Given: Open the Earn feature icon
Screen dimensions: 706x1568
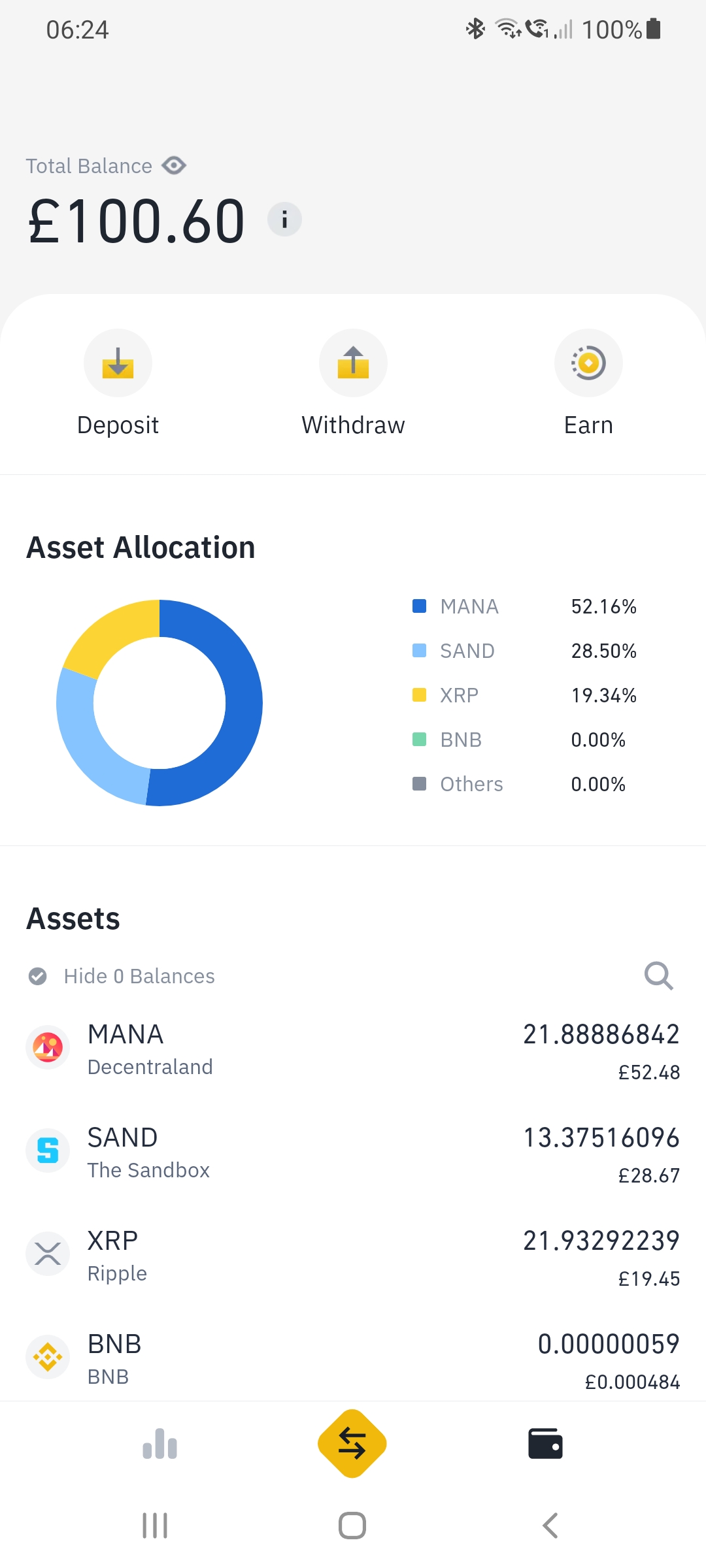Looking at the screenshot, I should 588,363.
